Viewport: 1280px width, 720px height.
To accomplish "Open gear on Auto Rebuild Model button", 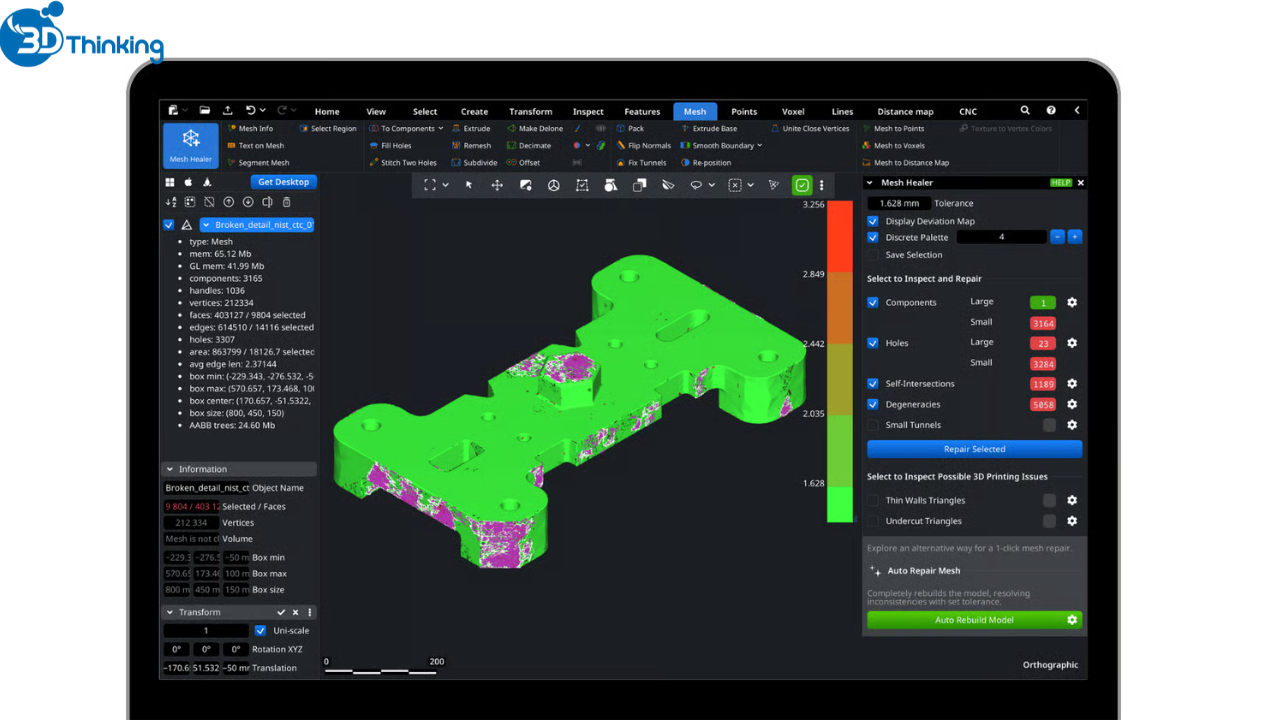I will 1072,620.
